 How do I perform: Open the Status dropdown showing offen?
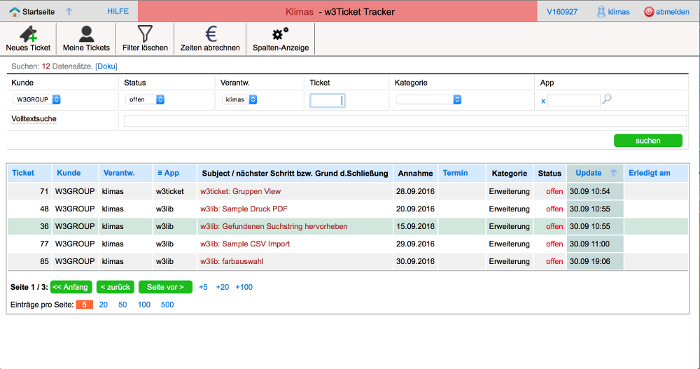[x=145, y=100]
